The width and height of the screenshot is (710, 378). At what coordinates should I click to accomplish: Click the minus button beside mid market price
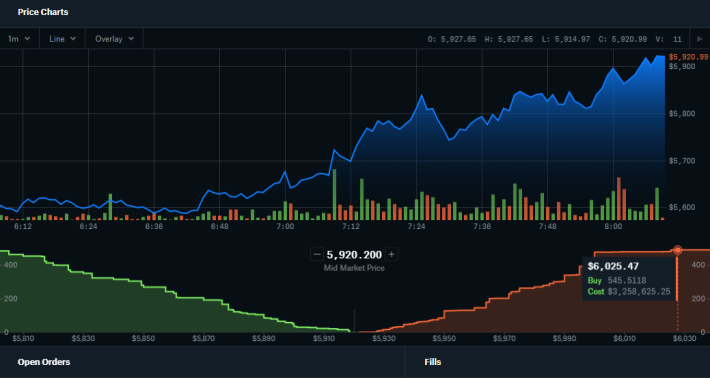point(317,254)
